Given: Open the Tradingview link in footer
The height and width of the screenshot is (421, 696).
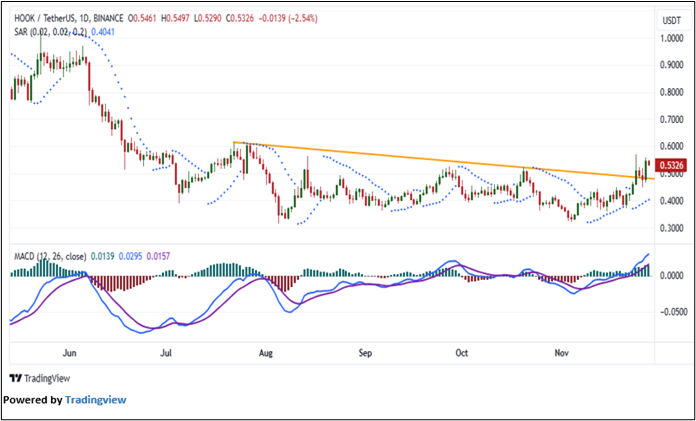Looking at the screenshot, I should tap(96, 400).
